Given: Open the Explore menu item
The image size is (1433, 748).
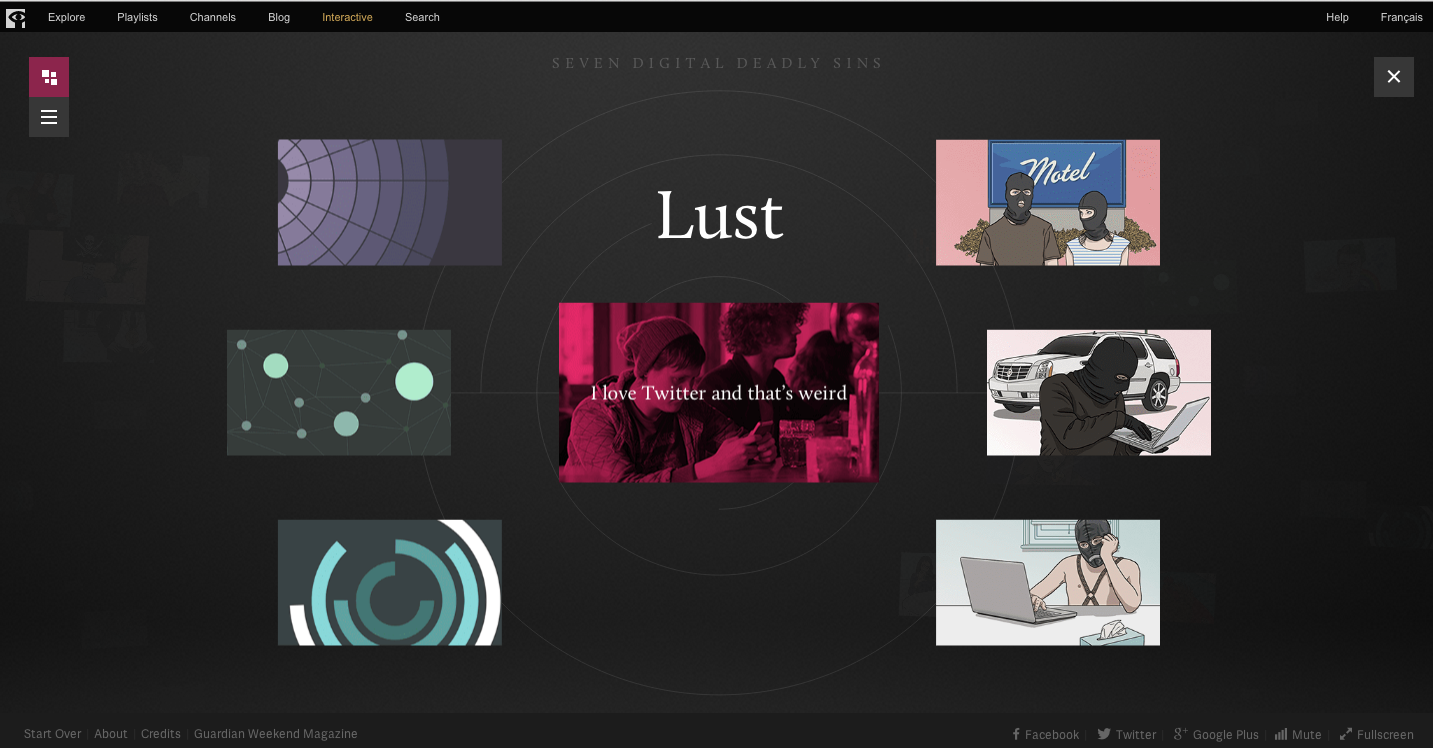Looking at the screenshot, I should tap(67, 17).
